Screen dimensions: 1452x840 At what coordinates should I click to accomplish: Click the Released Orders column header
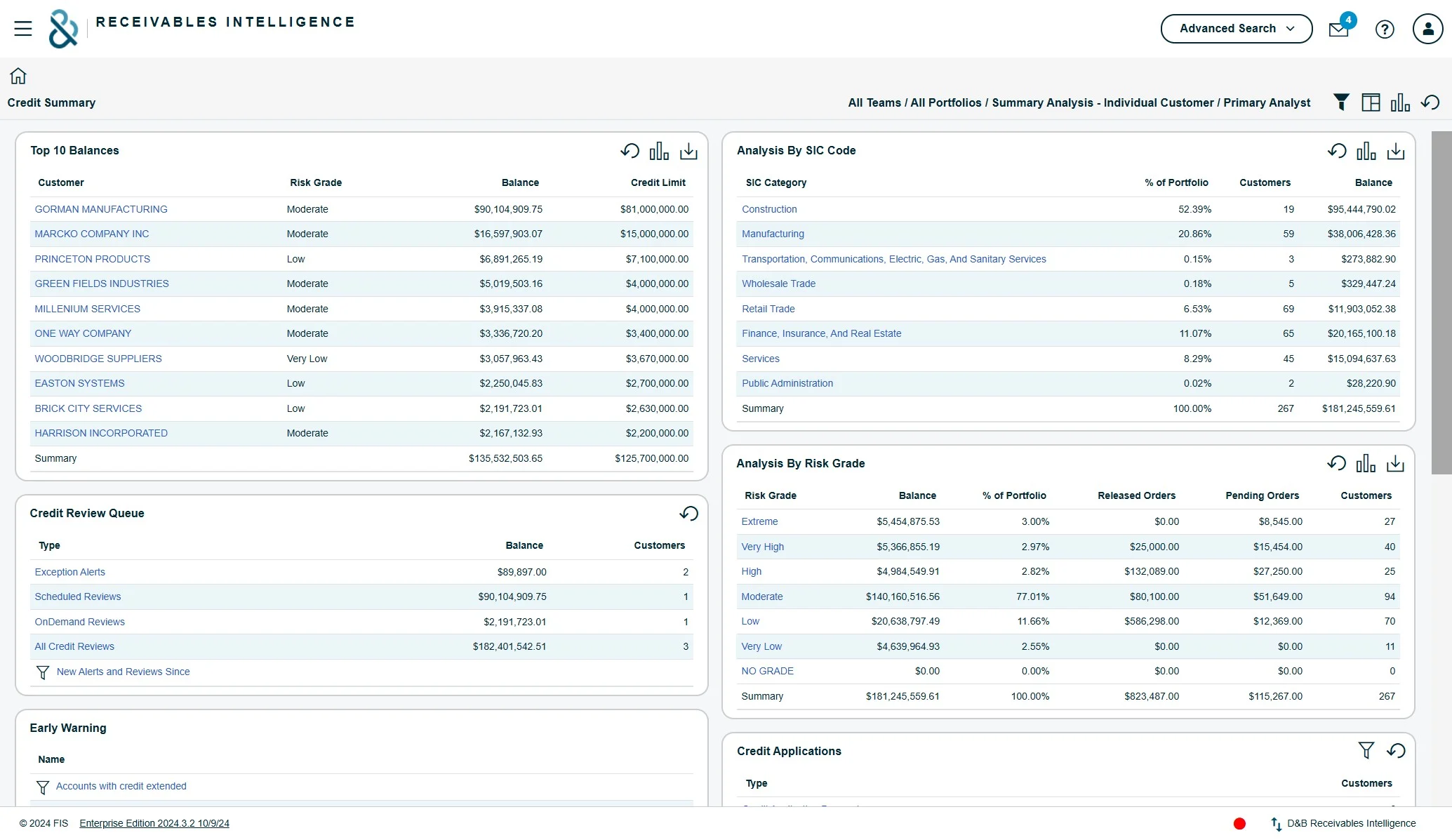[x=1137, y=495]
